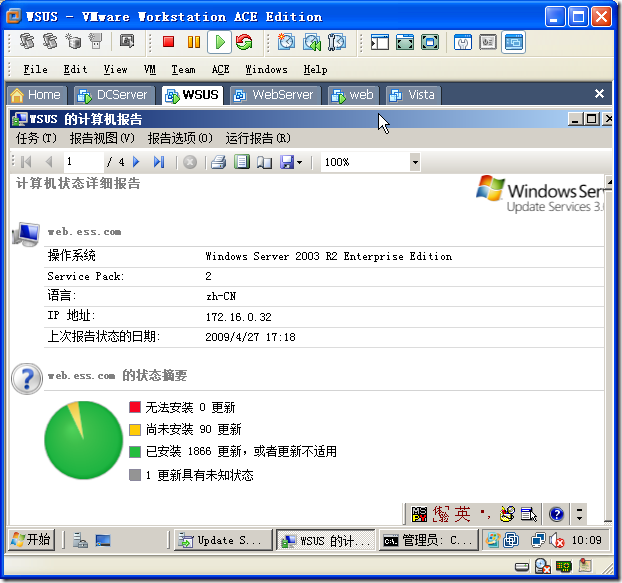Print the report
This screenshot has height=583, width=622.
coord(219,162)
